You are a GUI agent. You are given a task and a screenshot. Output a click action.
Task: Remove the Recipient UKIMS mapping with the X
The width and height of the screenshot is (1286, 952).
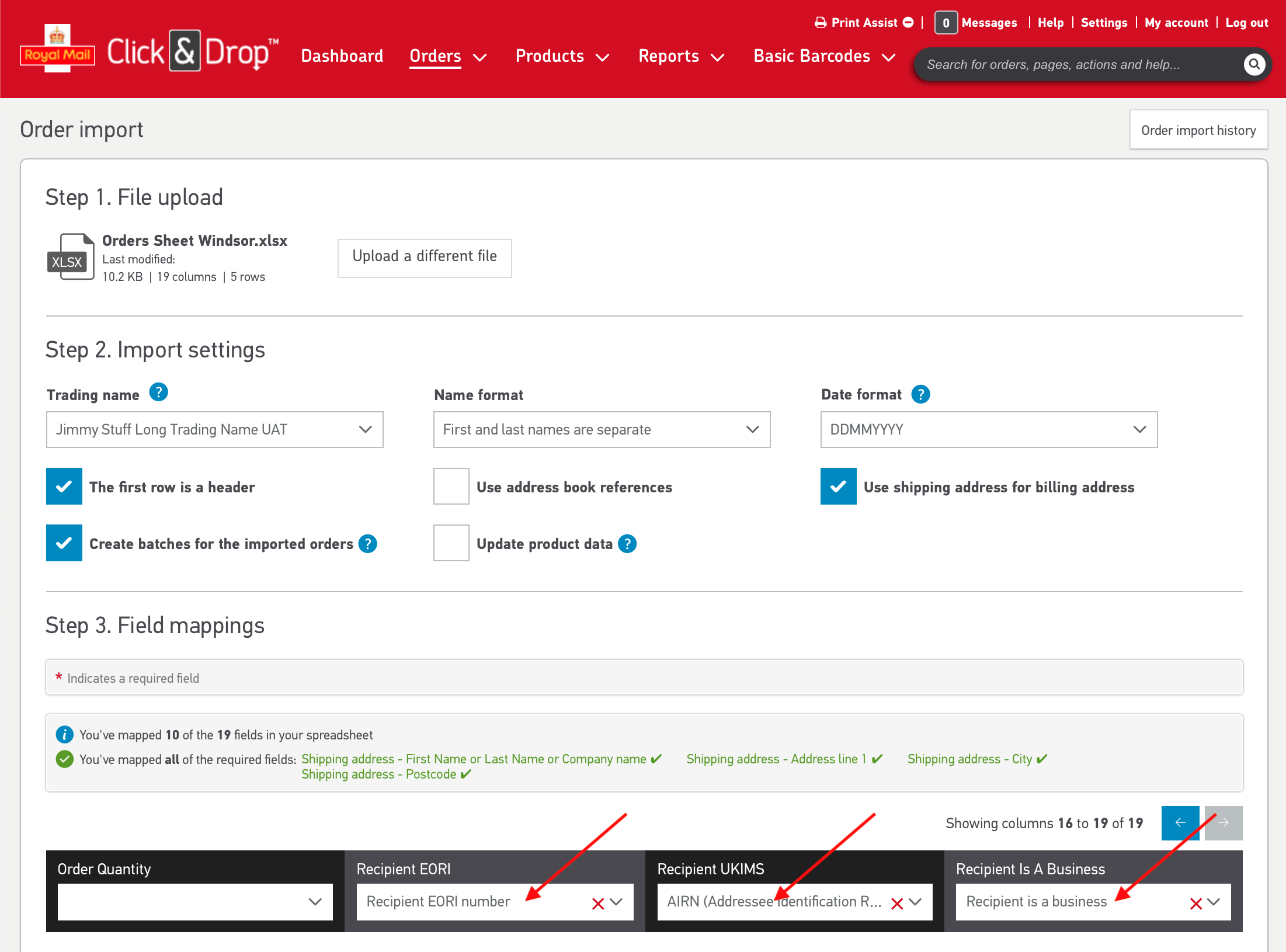coord(897,903)
